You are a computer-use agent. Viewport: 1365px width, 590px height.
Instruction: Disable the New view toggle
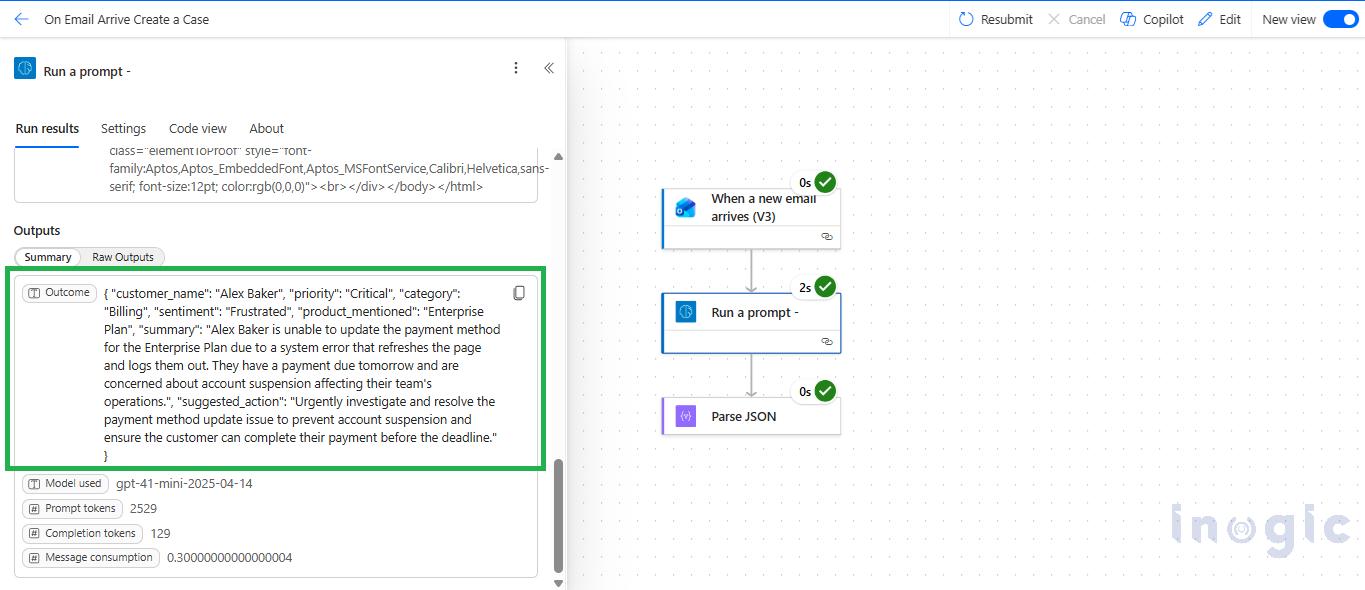(x=1340, y=18)
